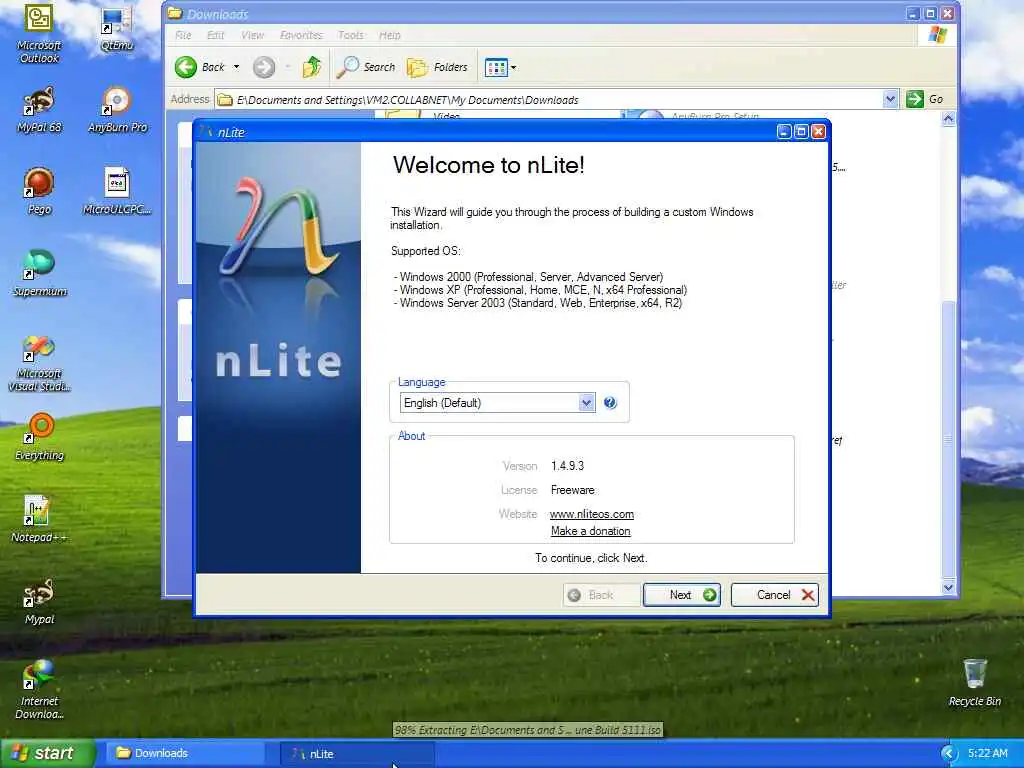Click the Welcome to nLite! heading
Image resolution: width=1024 pixels, height=768 pixels.
[x=488, y=165]
